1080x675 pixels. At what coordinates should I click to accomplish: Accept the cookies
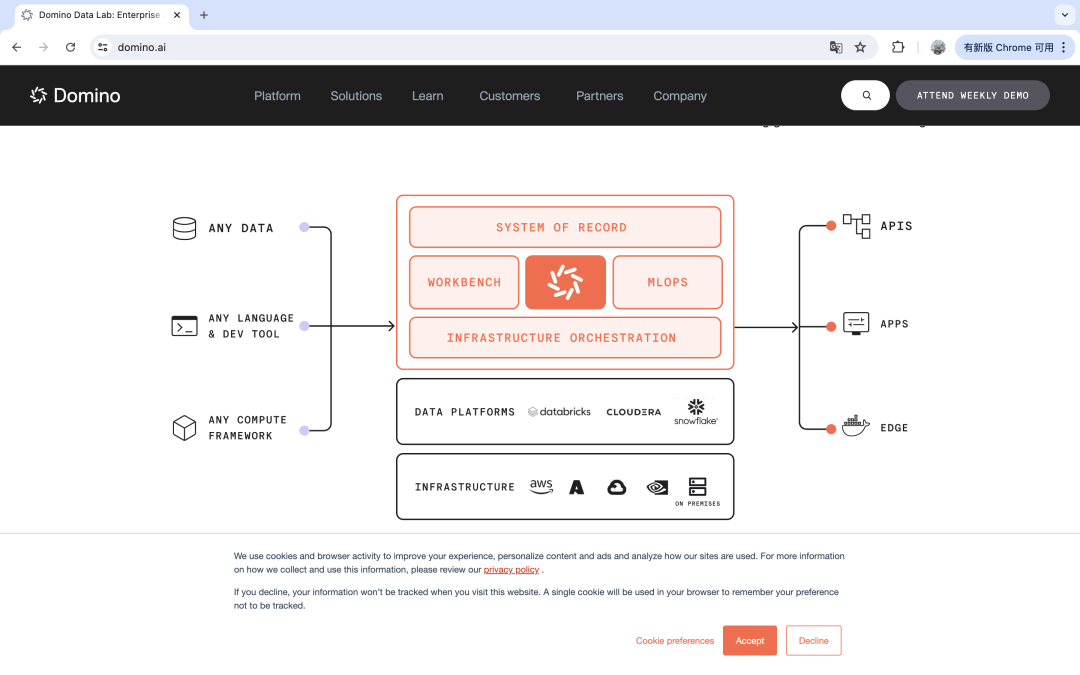pyautogui.click(x=750, y=641)
